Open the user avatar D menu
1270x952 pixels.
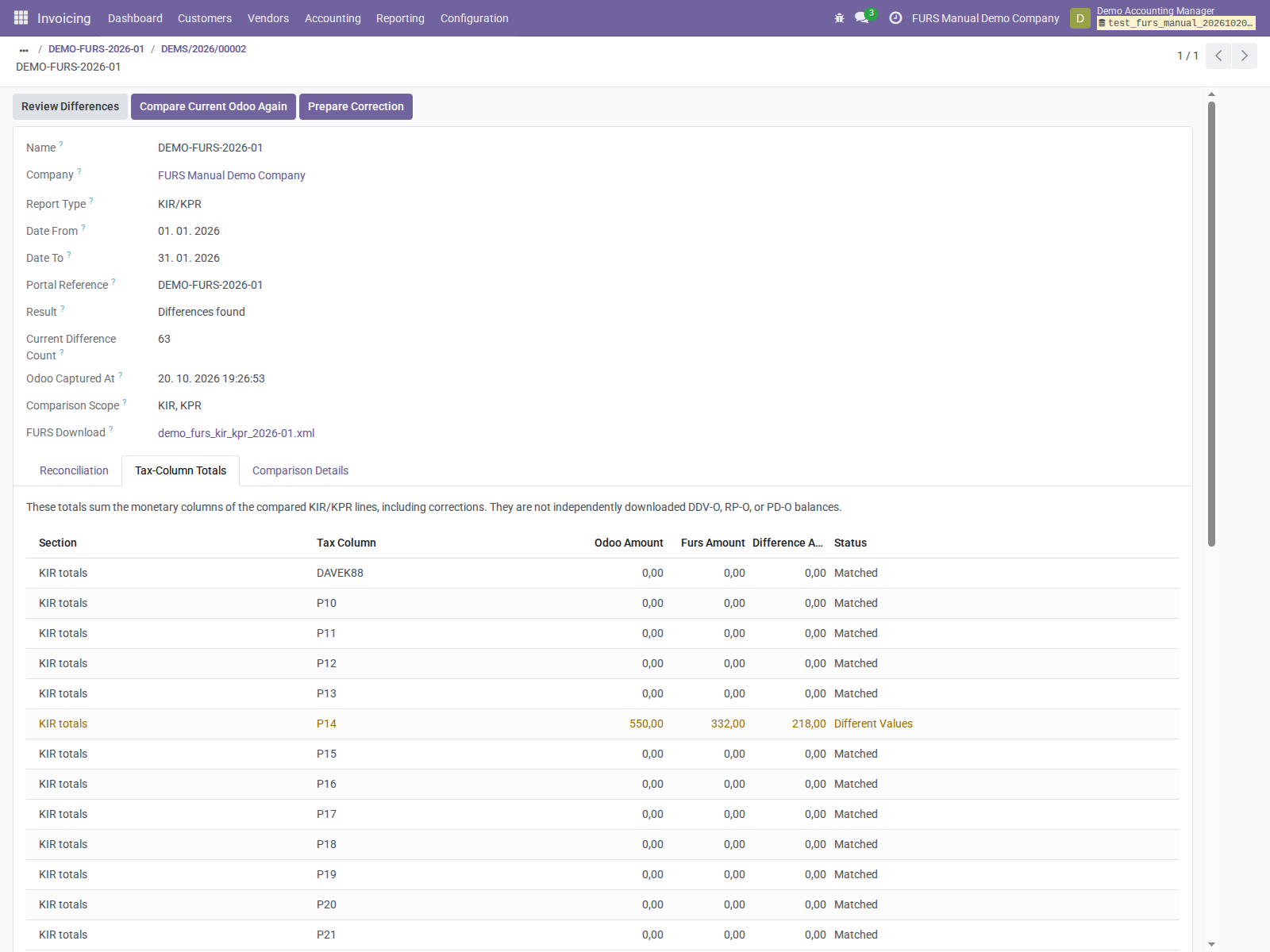(1079, 18)
